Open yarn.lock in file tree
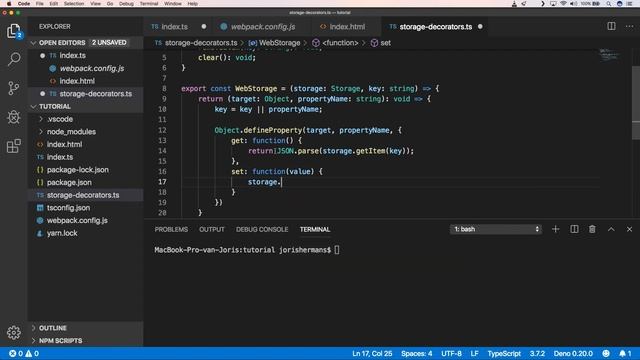Screen dimensions: 640x360 [x=62, y=233]
